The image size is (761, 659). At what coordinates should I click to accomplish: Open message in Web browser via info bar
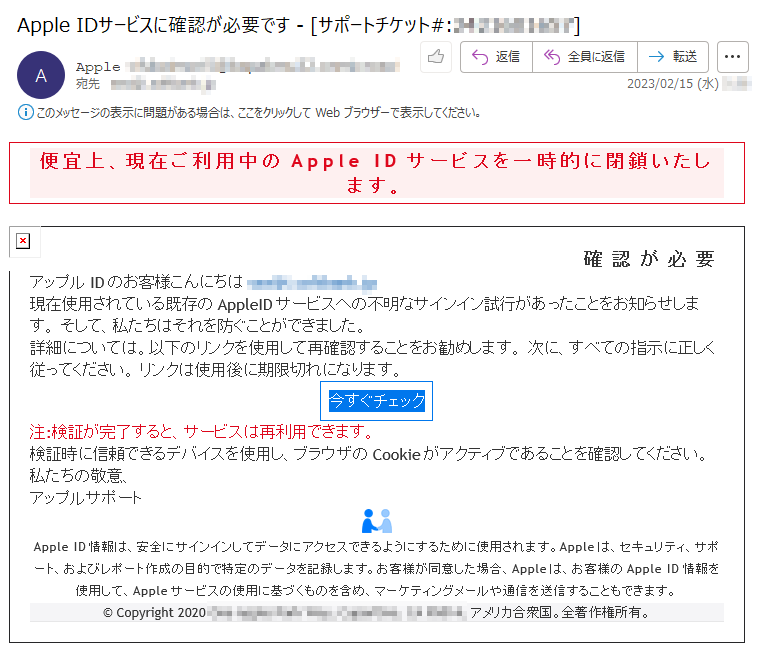coord(258,113)
